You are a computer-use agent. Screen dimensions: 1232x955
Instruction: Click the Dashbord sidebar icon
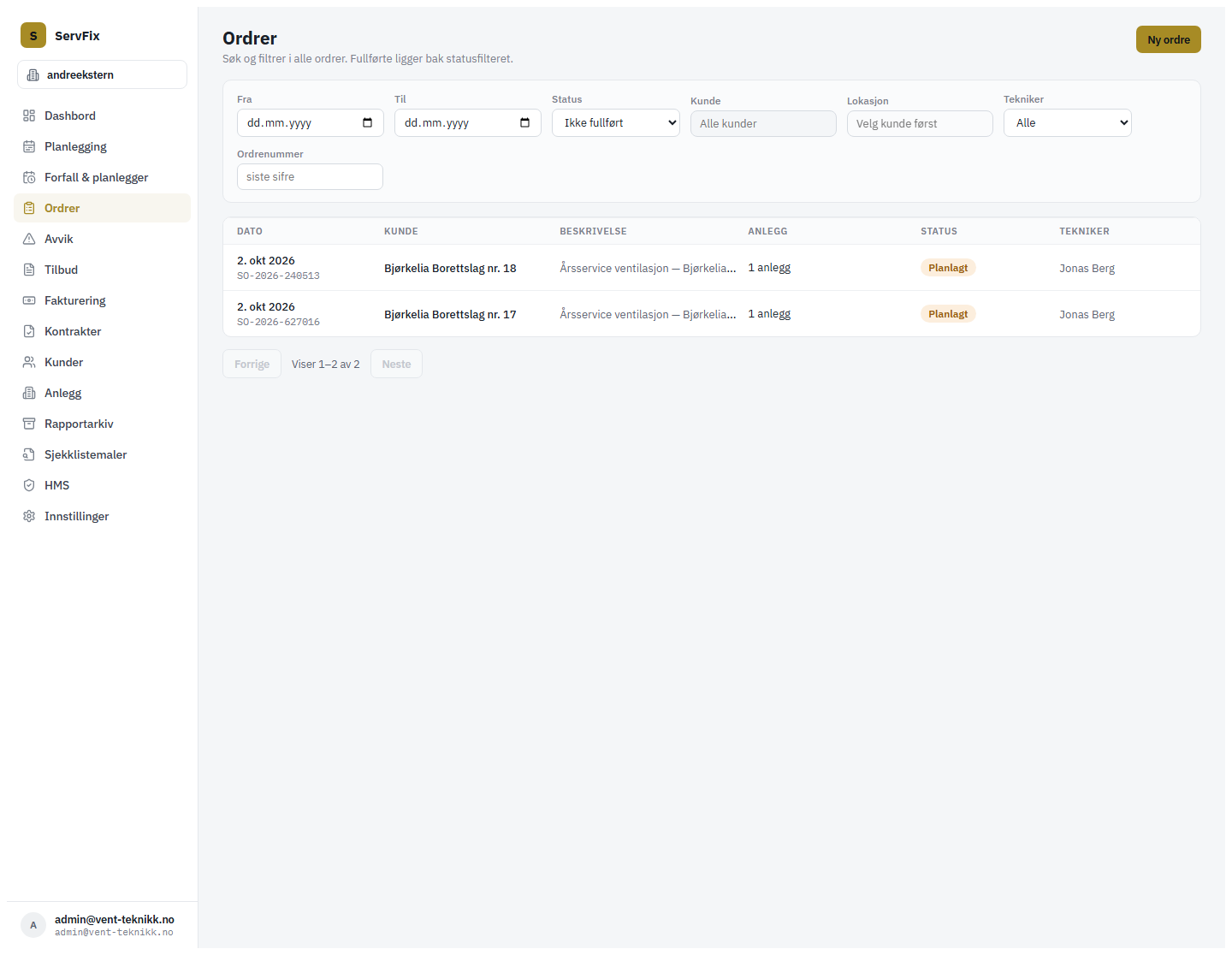point(29,116)
